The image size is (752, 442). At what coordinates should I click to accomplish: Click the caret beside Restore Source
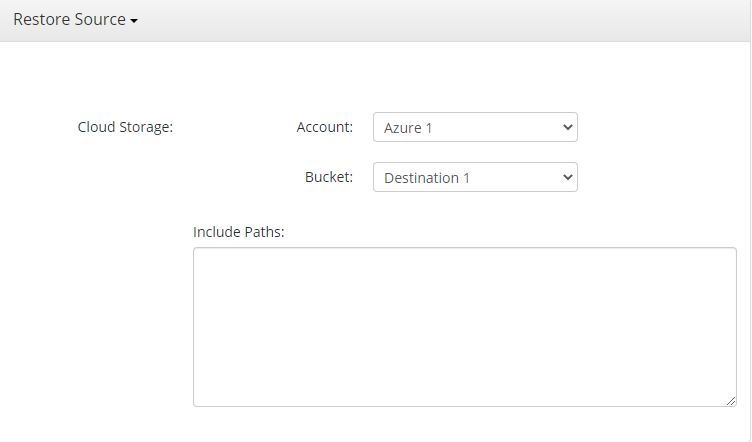click(134, 21)
